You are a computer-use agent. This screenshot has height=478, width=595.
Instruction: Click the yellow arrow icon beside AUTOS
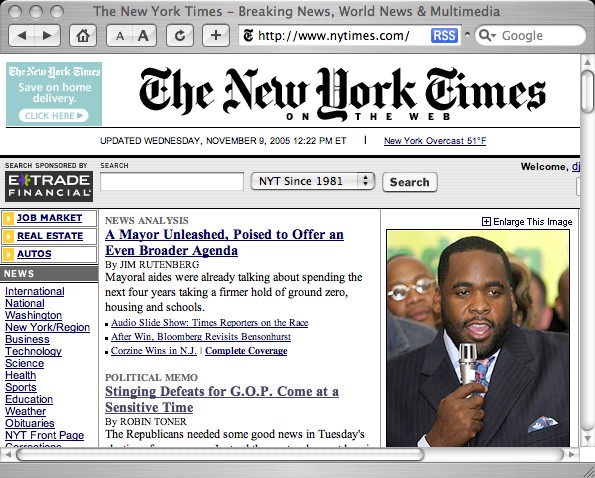[x=8, y=254]
